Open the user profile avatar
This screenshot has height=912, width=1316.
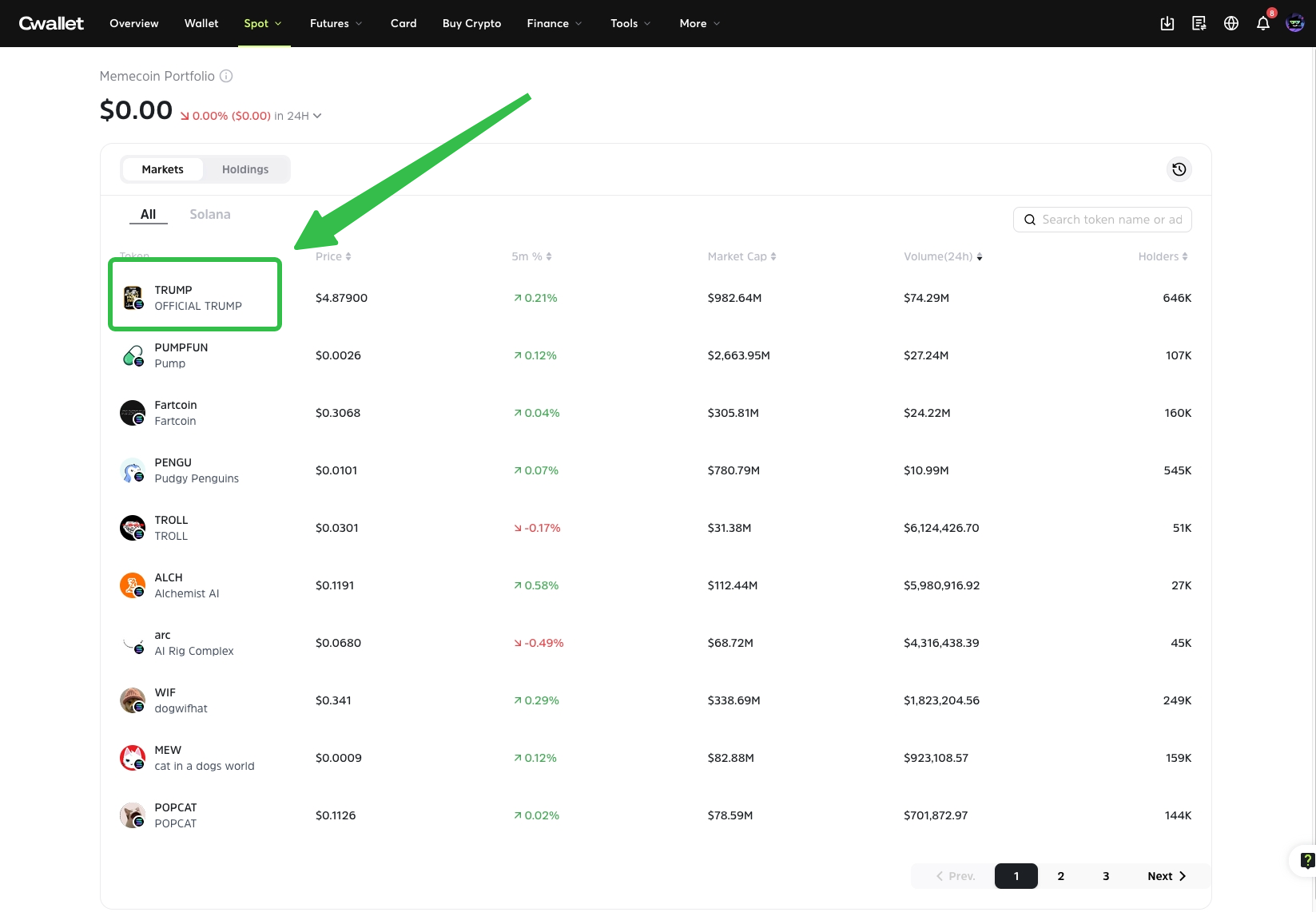pos(1294,23)
